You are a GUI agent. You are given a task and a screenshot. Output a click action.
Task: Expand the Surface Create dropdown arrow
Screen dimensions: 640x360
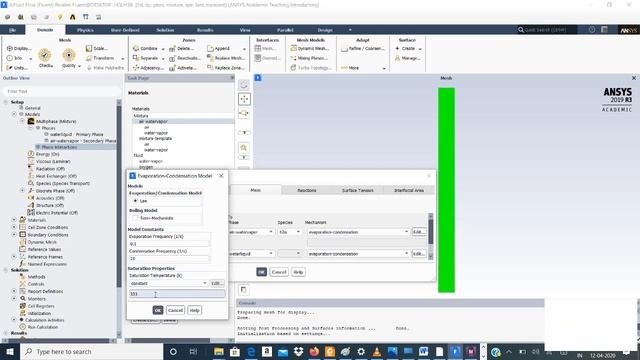[x=420, y=49]
